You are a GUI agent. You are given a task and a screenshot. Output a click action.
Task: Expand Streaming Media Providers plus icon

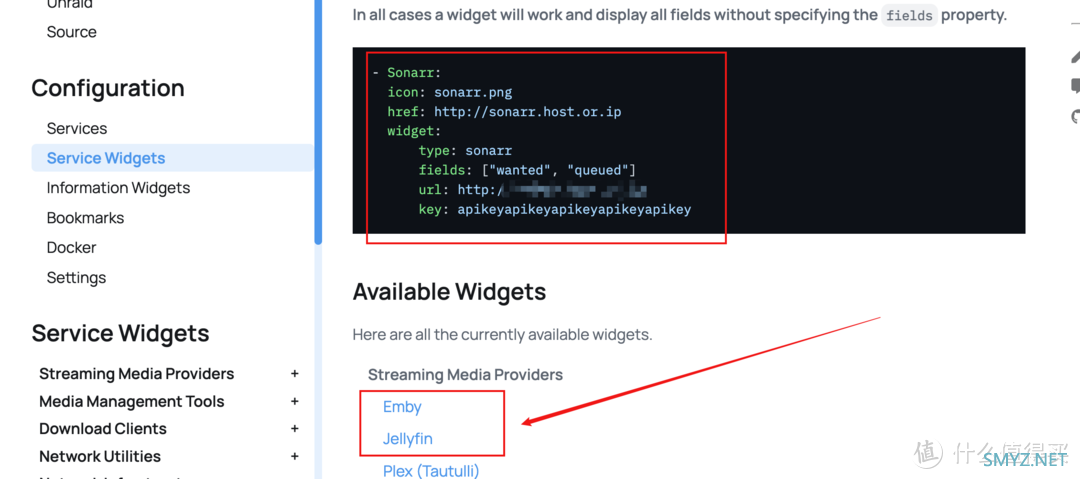[294, 374]
